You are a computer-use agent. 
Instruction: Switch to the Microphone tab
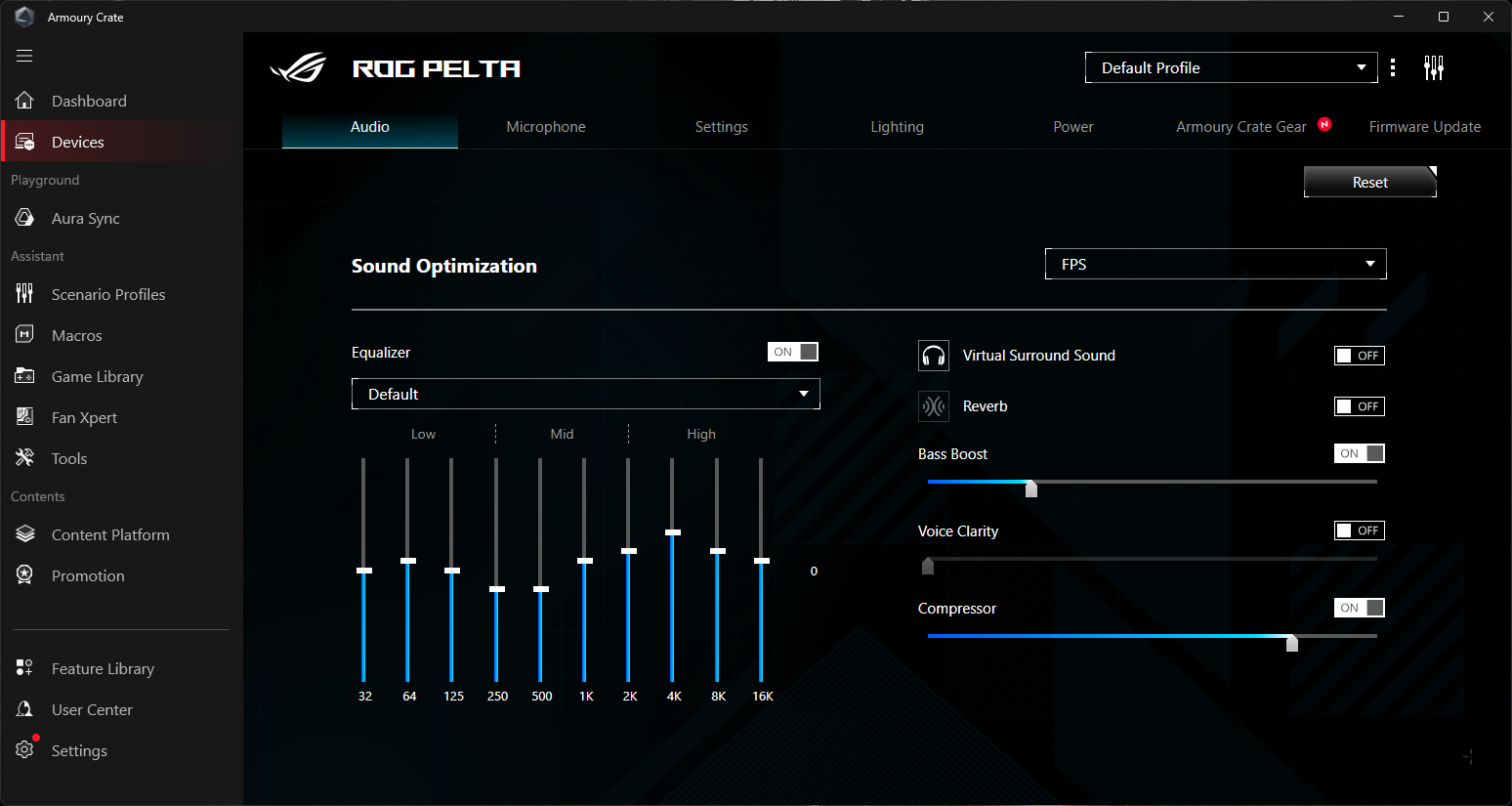click(x=546, y=127)
